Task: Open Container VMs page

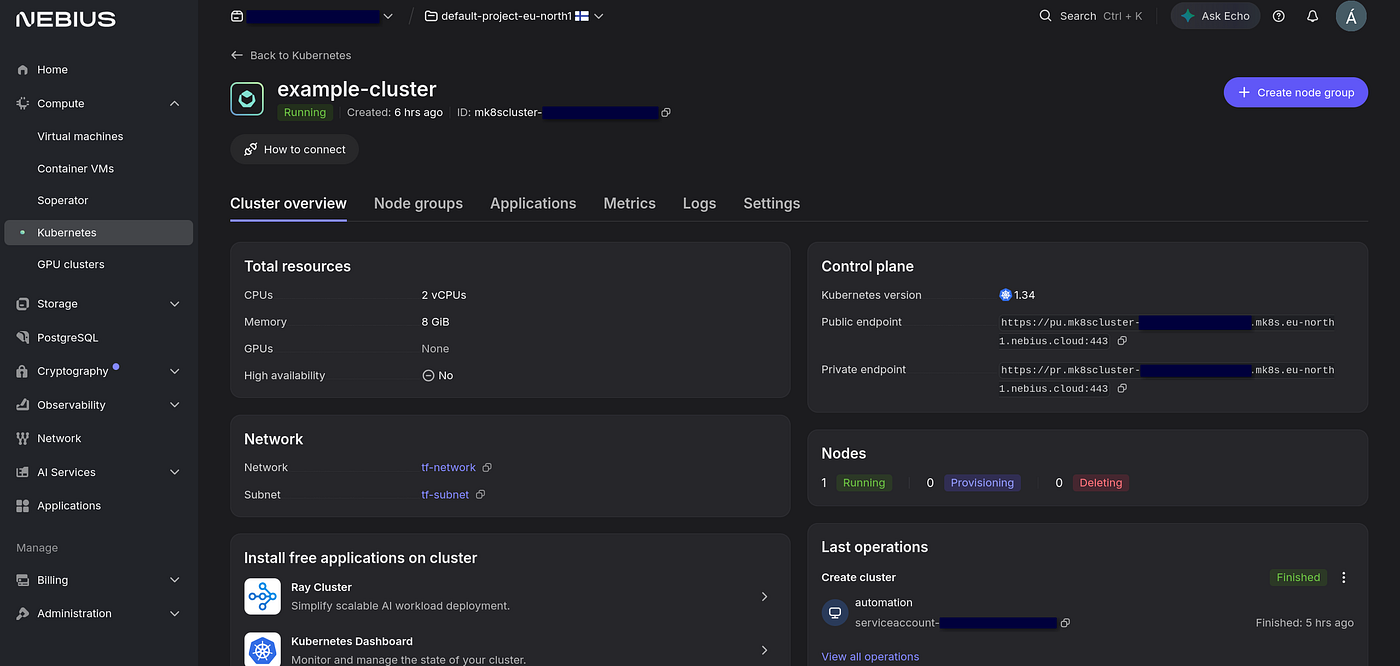Action: click(75, 168)
